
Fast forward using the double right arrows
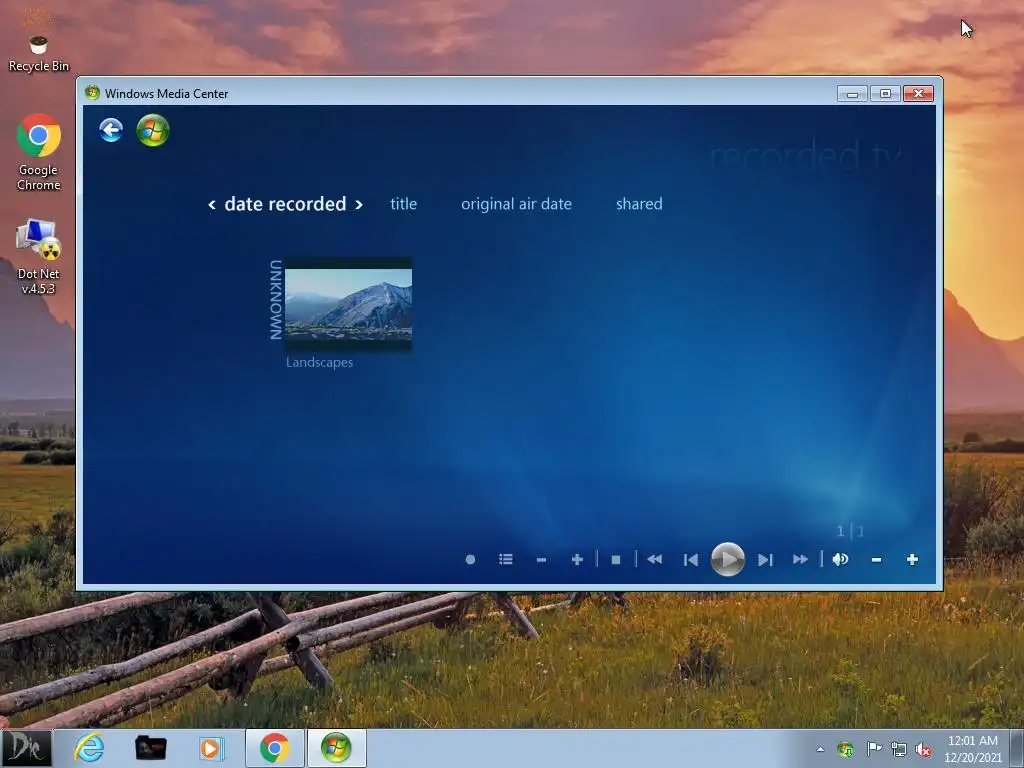coord(801,560)
